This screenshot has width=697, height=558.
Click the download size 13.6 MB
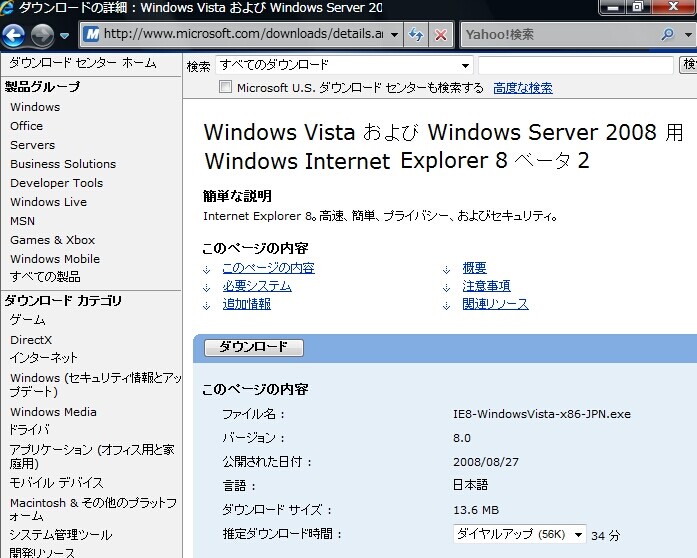(x=476, y=510)
